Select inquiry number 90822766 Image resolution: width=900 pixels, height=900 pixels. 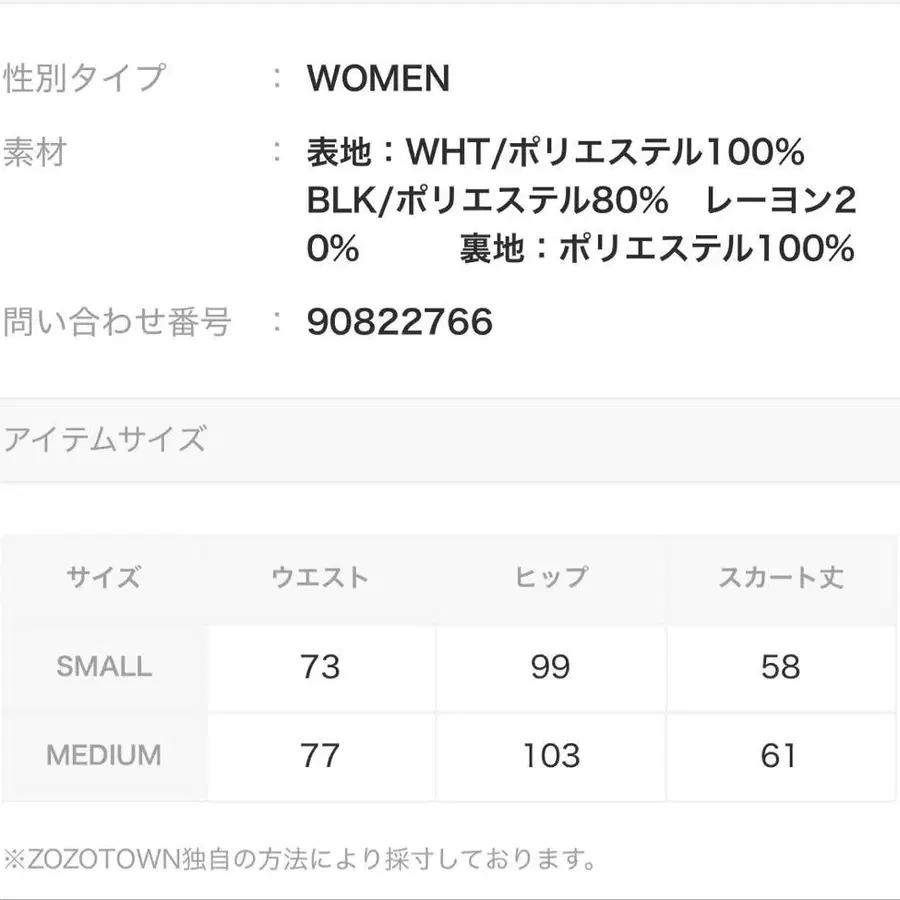click(x=400, y=322)
